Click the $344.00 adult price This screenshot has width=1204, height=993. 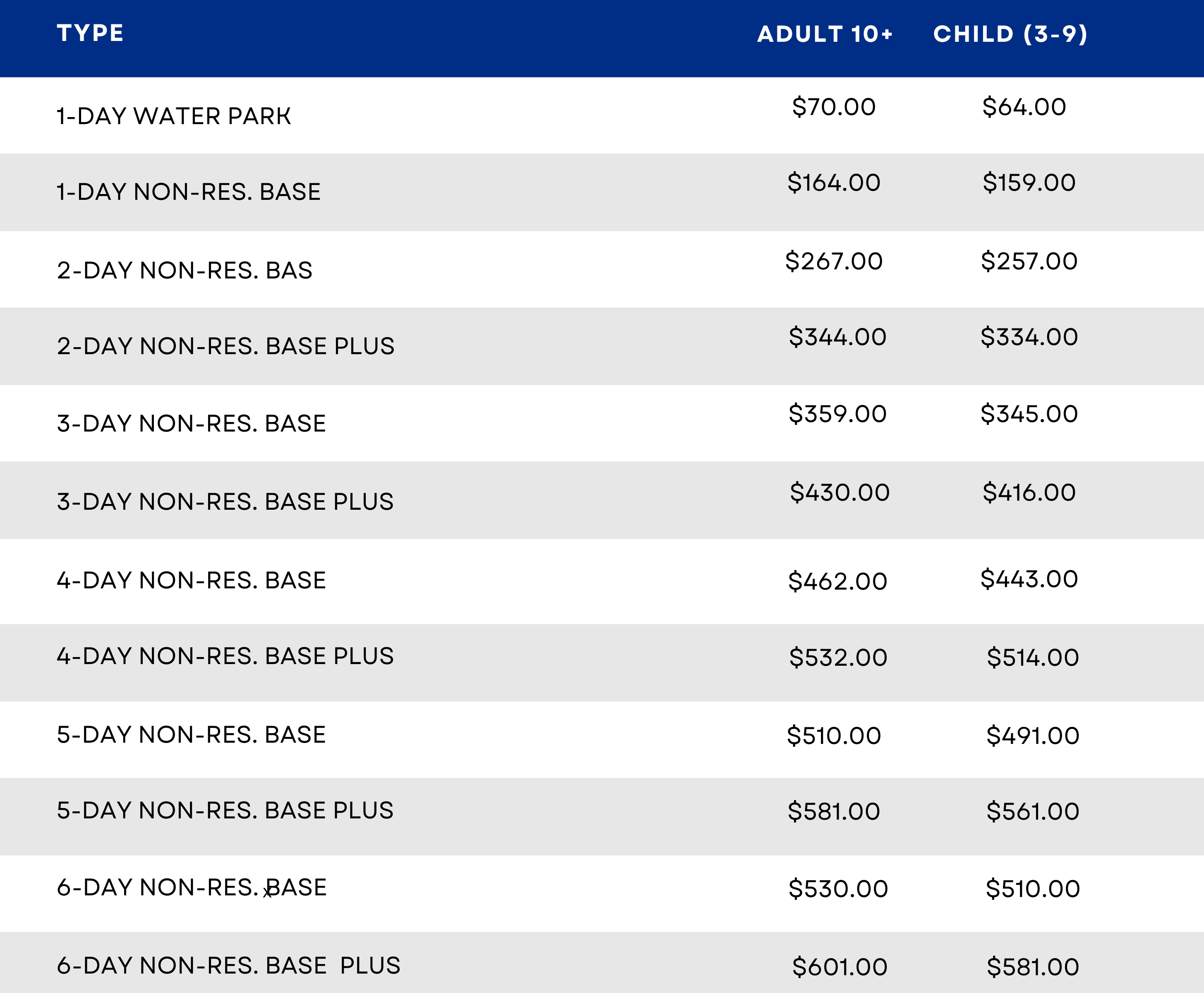(x=838, y=337)
